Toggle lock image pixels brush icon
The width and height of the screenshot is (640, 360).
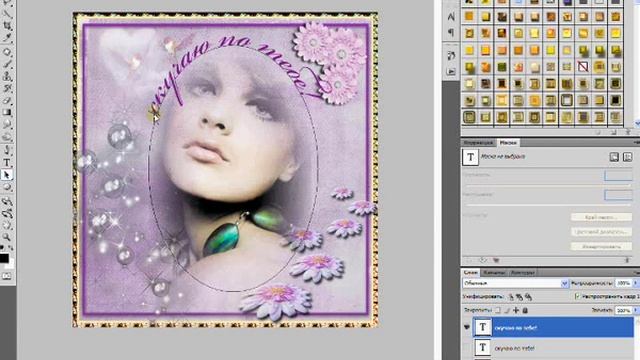507,311
